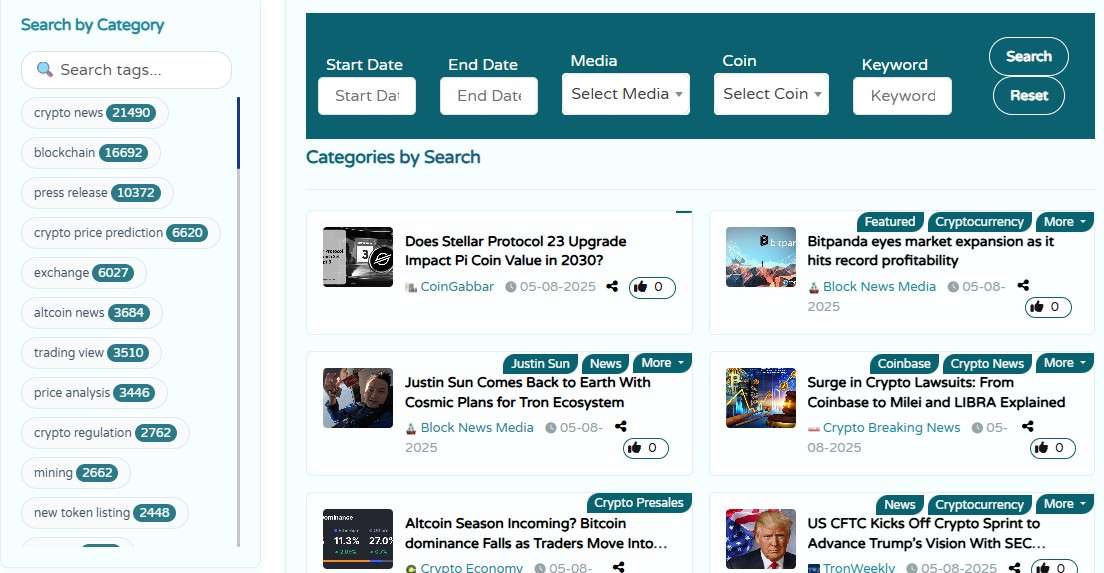
Task: Like the Justin Sun Tron article
Action: pyautogui.click(x=646, y=448)
